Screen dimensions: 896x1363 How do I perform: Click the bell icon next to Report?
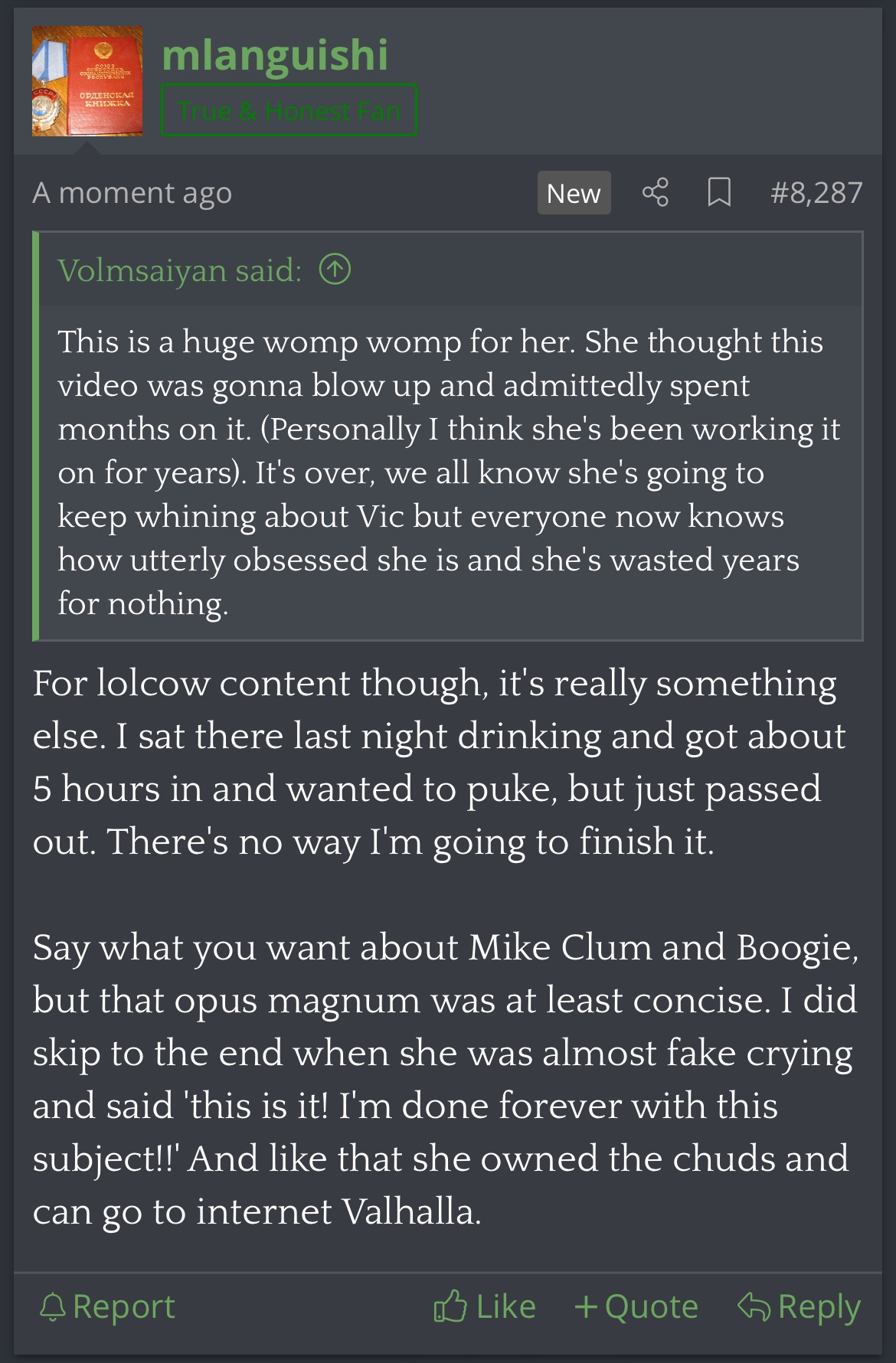pyautogui.click(x=52, y=1307)
